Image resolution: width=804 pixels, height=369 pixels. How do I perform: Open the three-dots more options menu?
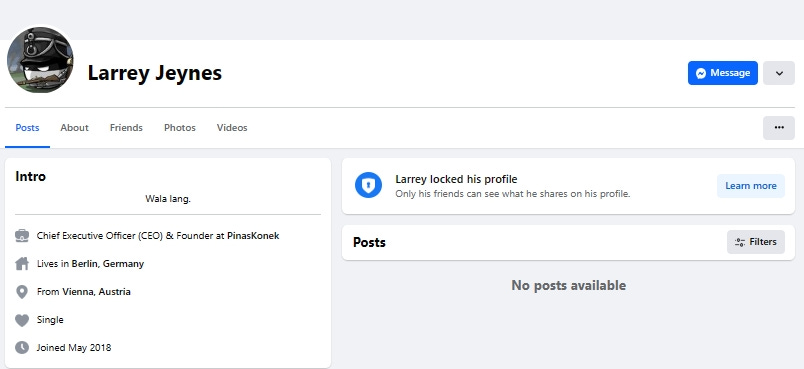point(779,128)
